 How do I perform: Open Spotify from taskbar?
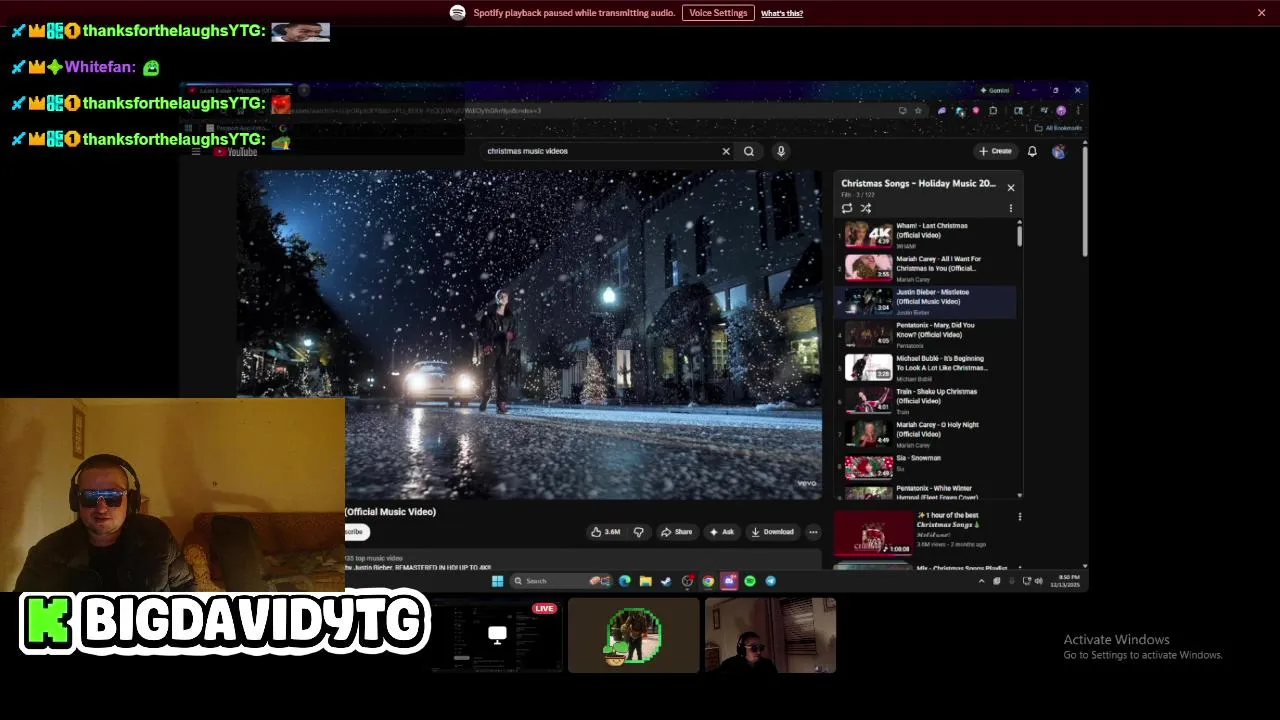pos(750,581)
